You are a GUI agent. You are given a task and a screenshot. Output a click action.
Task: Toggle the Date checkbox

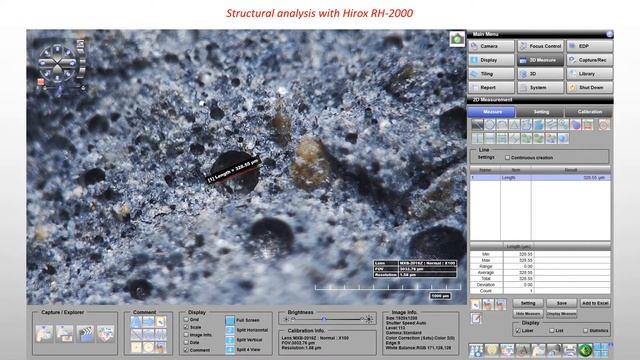coord(186,342)
